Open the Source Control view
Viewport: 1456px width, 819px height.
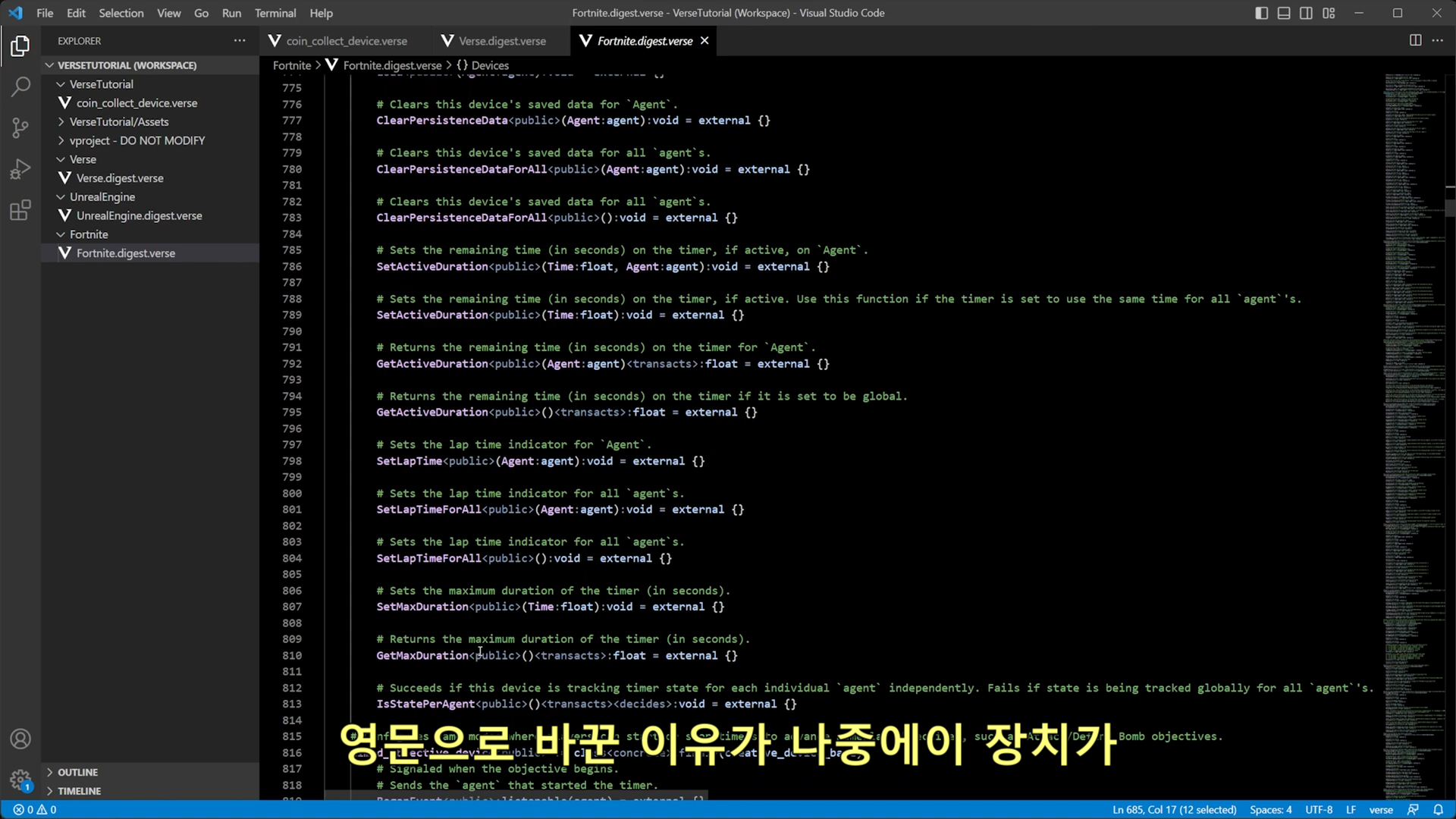tap(20, 127)
